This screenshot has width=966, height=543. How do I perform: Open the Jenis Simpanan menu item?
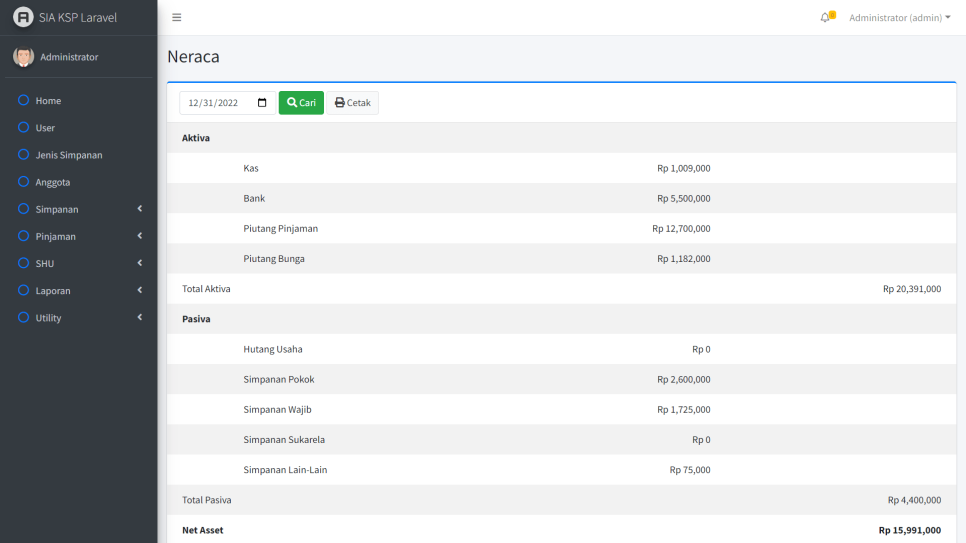point(79,155)
